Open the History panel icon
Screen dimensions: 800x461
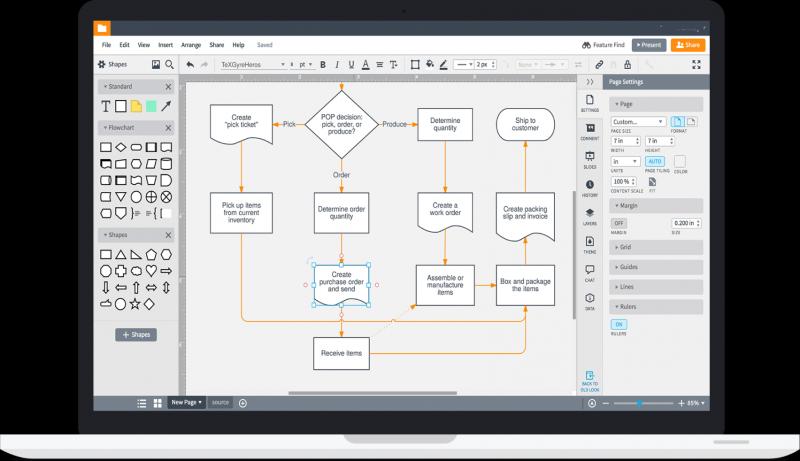[x=590, y=185]
